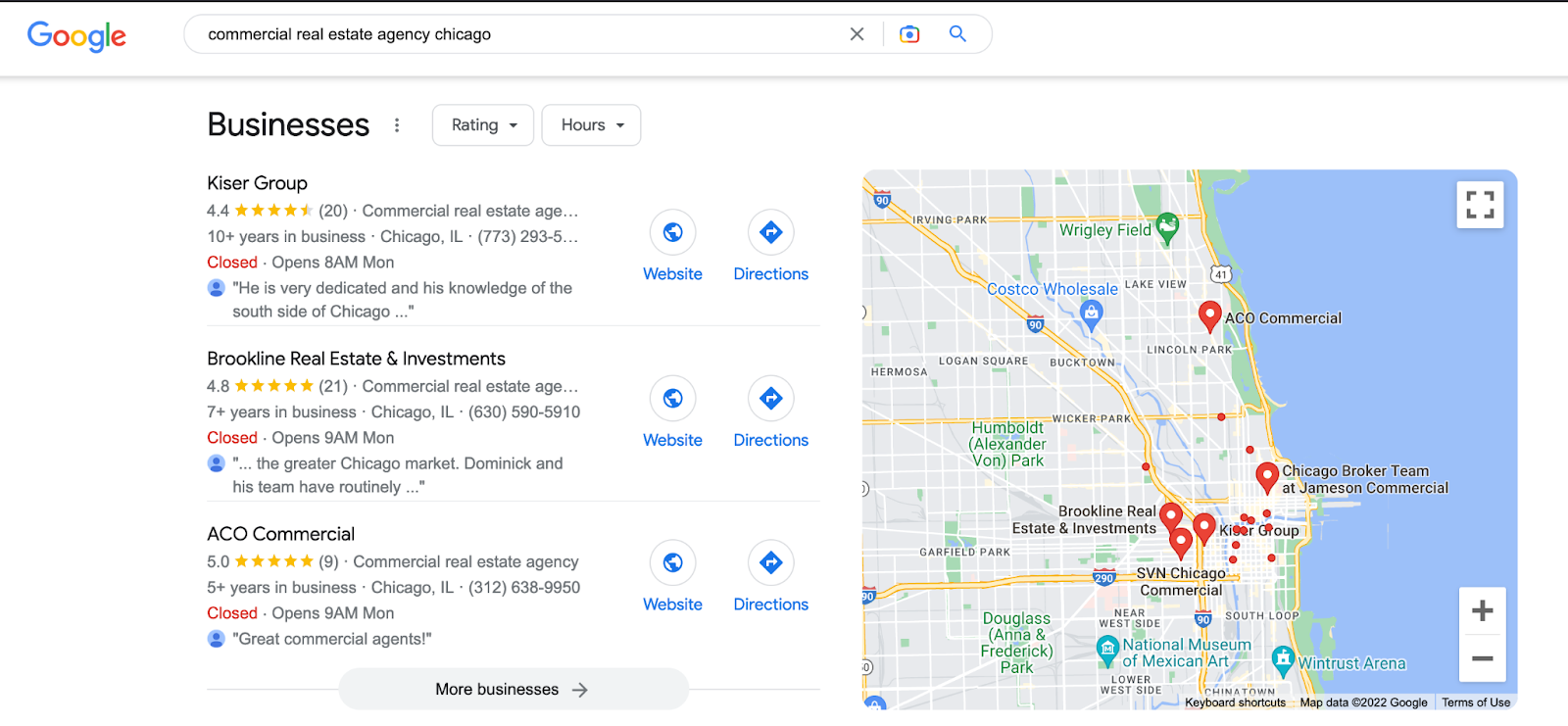Viewport: 1568px width, 726px height.
Task: Click Kiser Group Website globe icon
Action: [x=672, y=232]
